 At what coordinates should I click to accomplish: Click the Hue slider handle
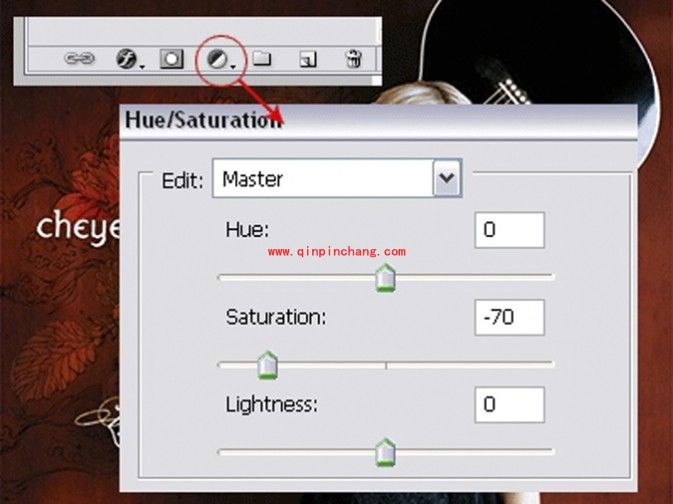click(x=385, y=279)
